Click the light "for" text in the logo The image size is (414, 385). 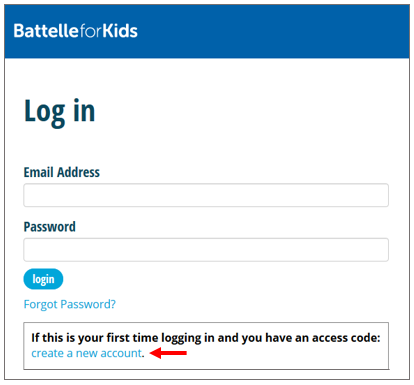point(90,31)
